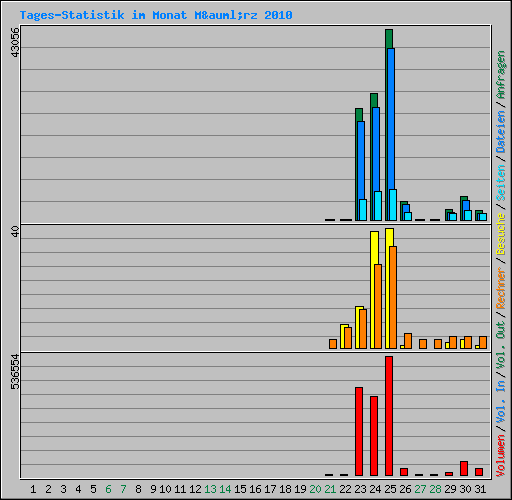Click the red Volumen bar for day 30
Image resolution: width=512 pixels, height=500 pixels.
[464, 468]
